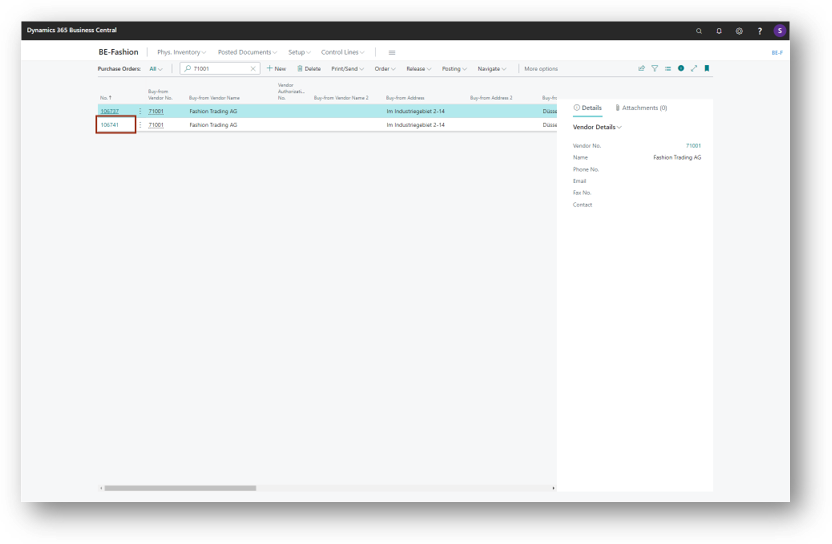
Task: Click the BE-Fashion company title
Action: click(x=118, y=52)
